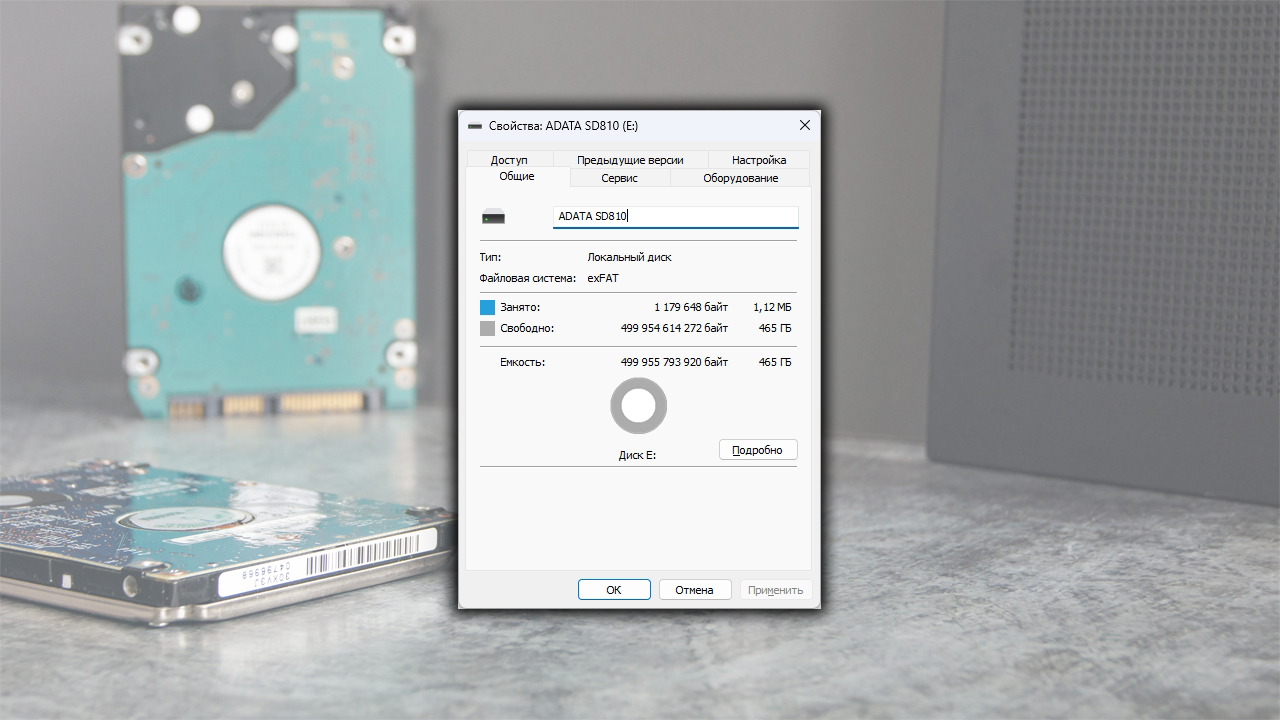Click the disk icon beside the name field
This screenshot has height=720, width=1280.
point(494,217)
